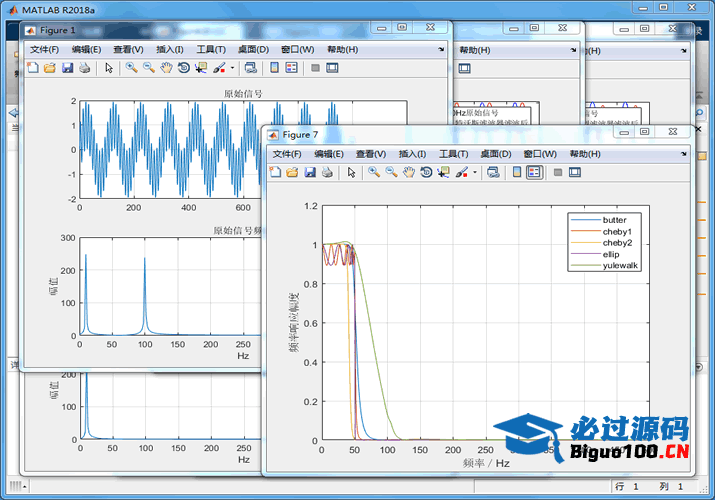Select Data Cursor tool in Figure 1
Viewport: 715px width, 500px height.
click(x=201, y=68)
